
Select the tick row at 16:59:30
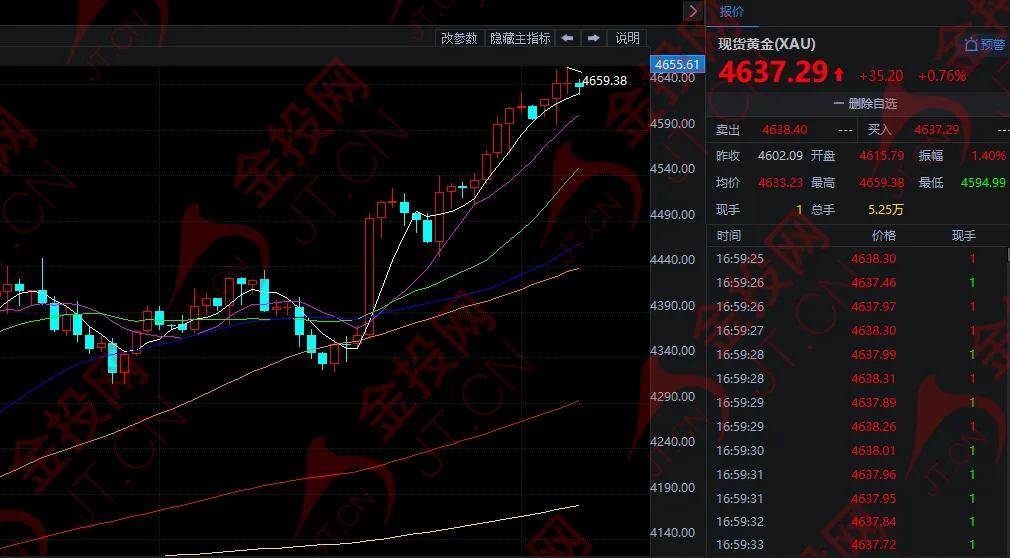click(857, 451)
